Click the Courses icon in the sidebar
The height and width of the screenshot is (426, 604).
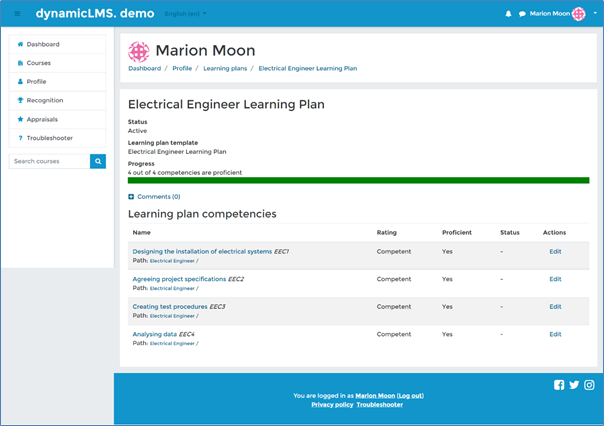click(20, 63)
